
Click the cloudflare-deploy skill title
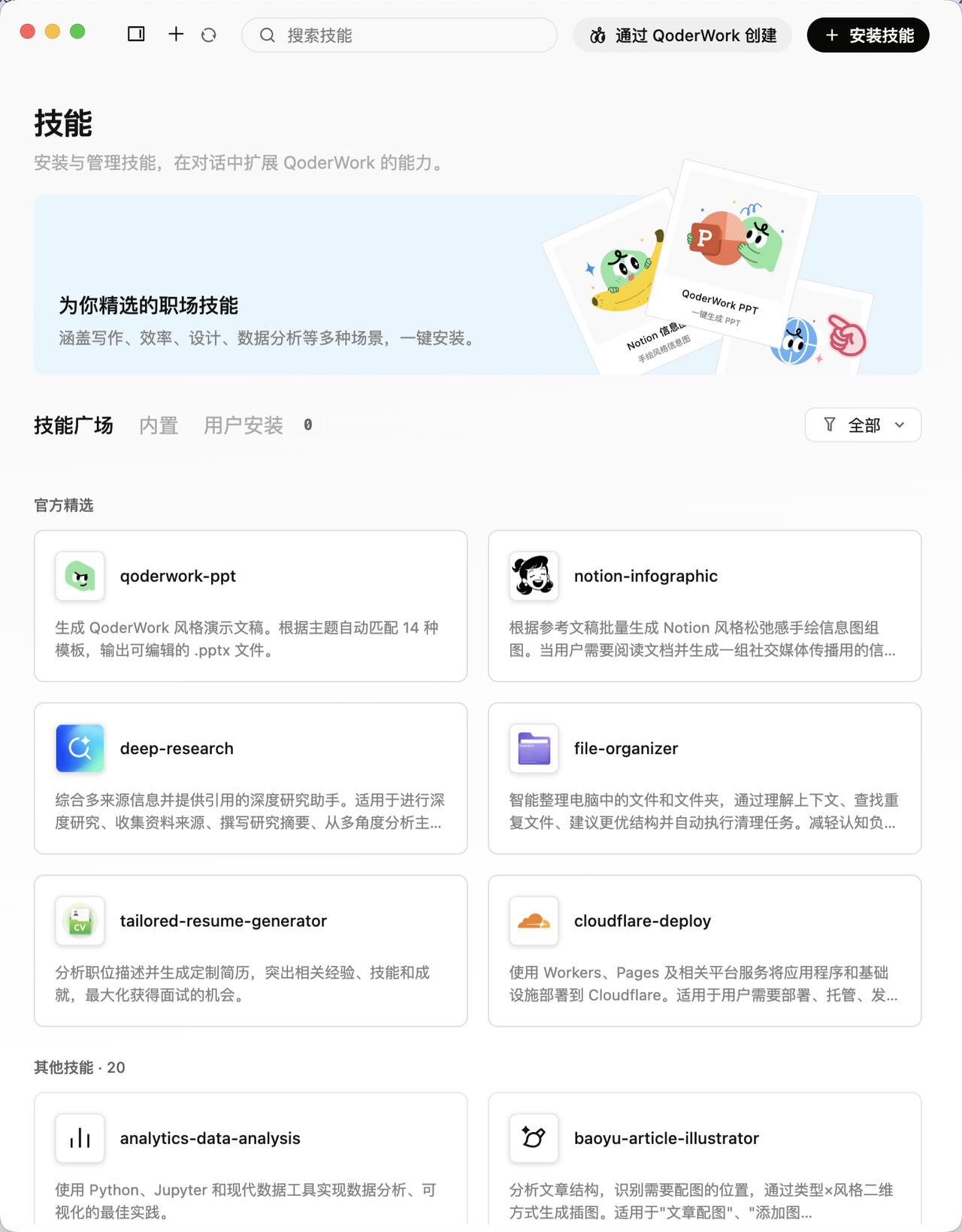pyautogui.click(x=643, y=921)
